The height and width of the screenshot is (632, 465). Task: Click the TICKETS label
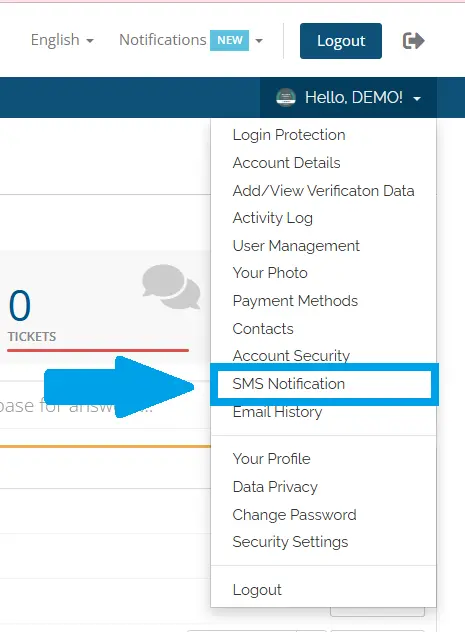point(32,337)
